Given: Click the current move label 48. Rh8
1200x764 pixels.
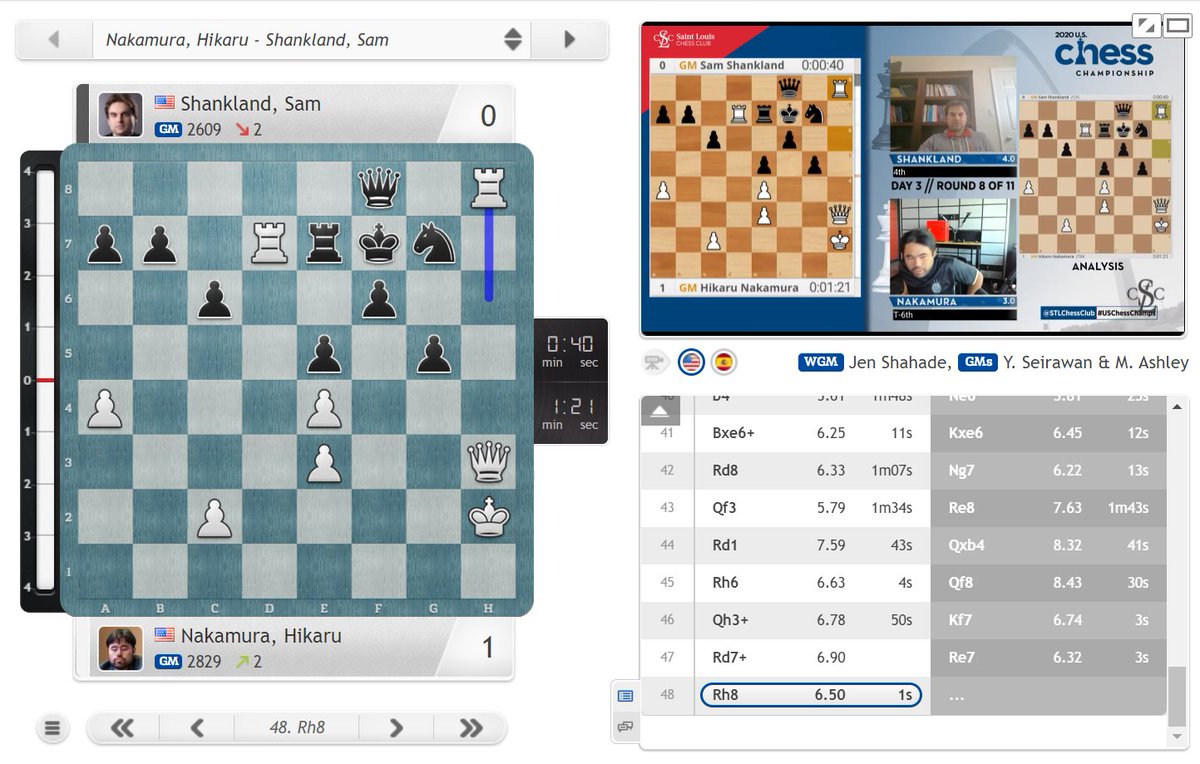Looking at the screenshot, I should 297,728.
